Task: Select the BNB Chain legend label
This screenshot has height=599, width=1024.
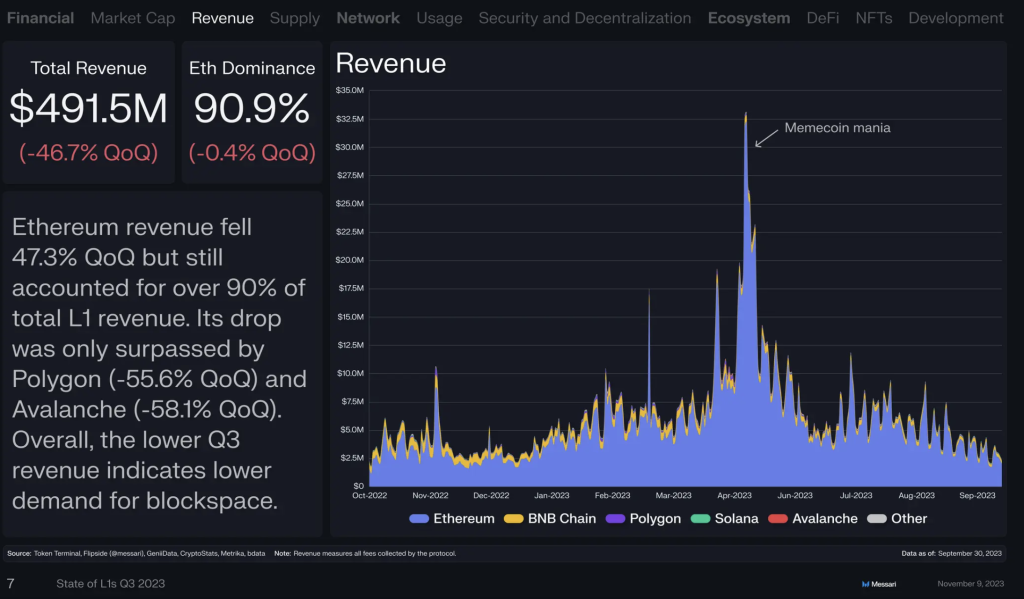Action: (x=562, y=519)
